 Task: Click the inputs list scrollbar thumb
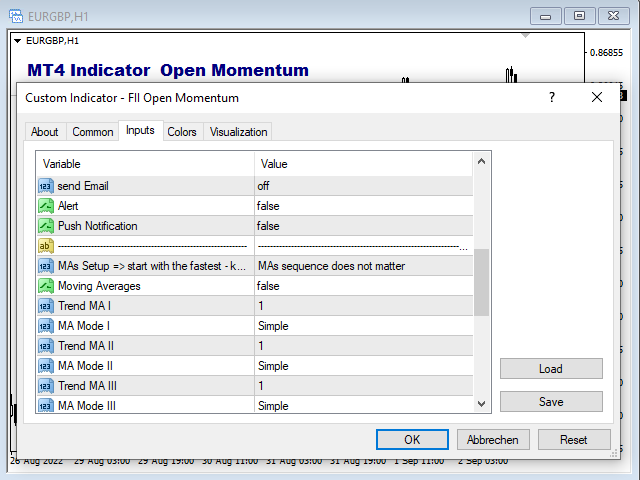(482, 282)
